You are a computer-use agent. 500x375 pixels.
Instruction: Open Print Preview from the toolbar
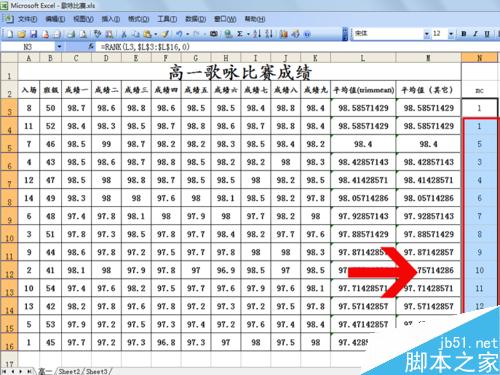[83, 34]
